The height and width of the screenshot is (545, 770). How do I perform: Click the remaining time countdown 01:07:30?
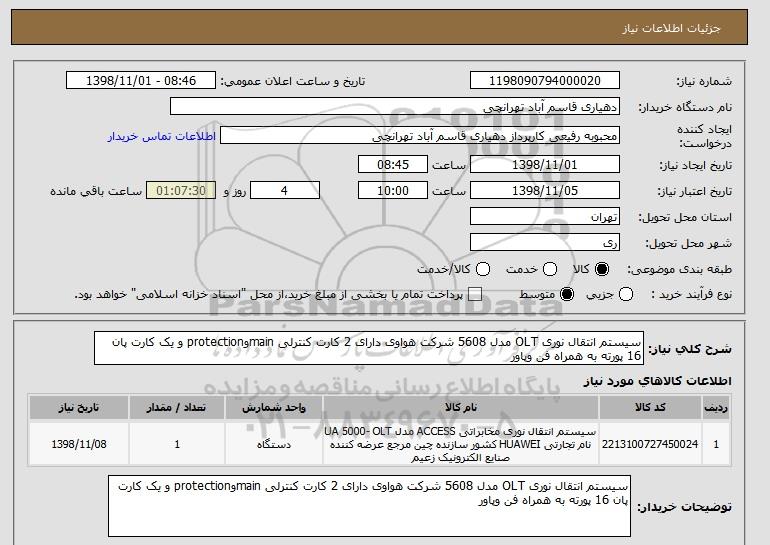pos(181,191)
